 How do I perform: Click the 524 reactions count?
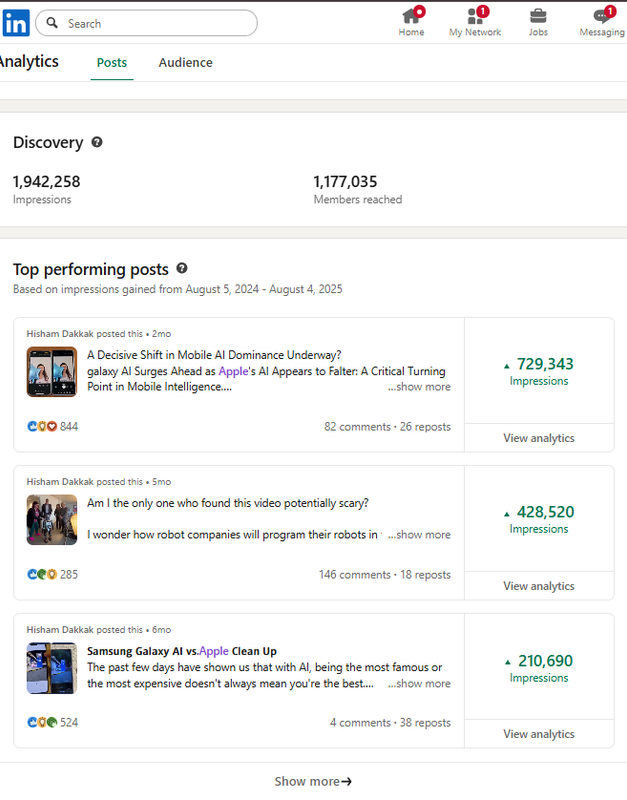(69, 722)
